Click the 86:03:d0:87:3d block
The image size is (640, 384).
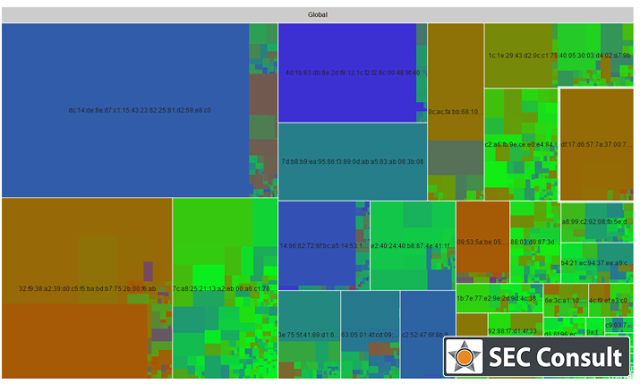coord(535,242)
